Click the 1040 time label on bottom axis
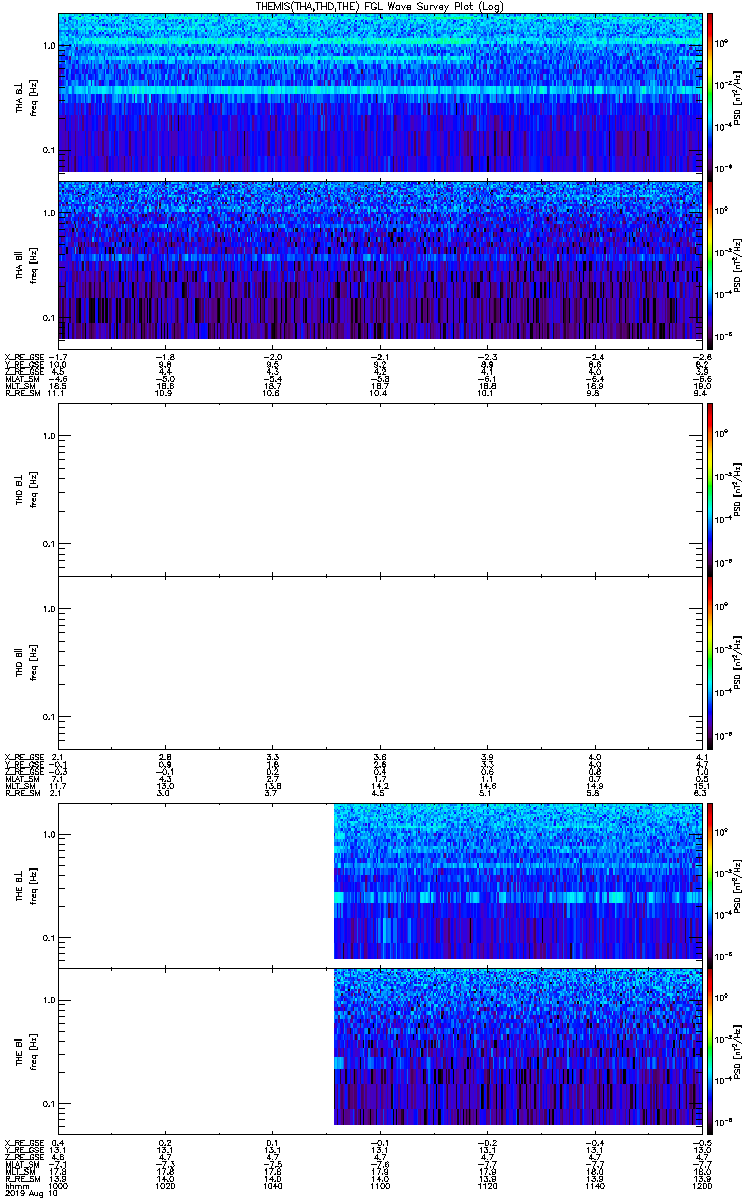Image resolution: width=750 pixels, height=1200 pixels. [x=272, y=1184]
